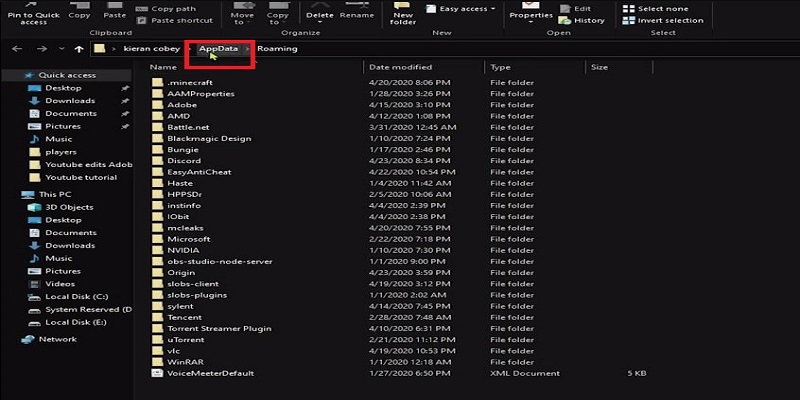Open the Copy to dropdown
The width and height of the screenshot is (800, 400).
click(x=278, y=13)
